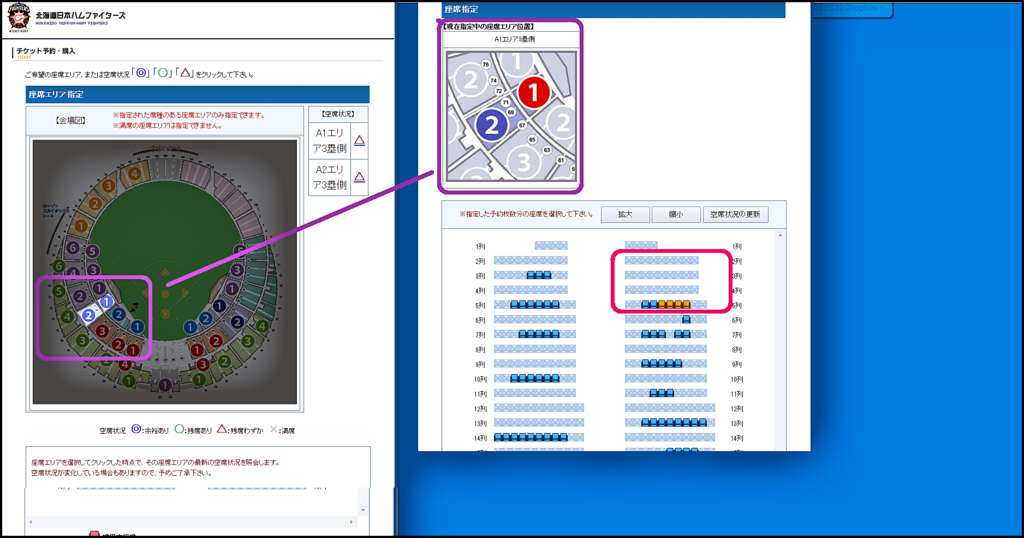Click gate marker 76 in the minimap
Image resolution: width=1024 pixels, height=538 pixels.
point(485,65)
